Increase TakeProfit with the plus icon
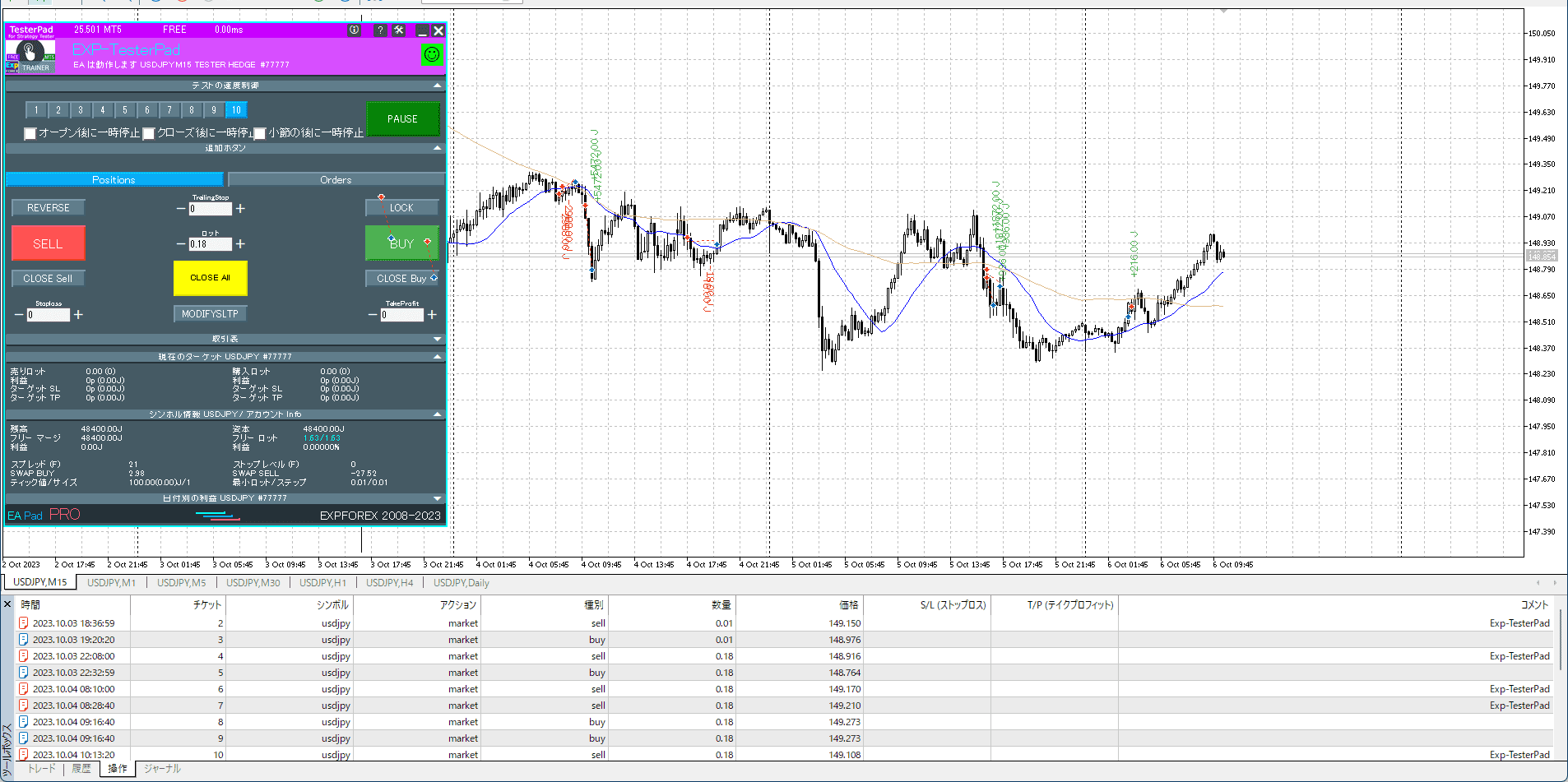This screenshot has height=782, width=1568. pos(432,315)
